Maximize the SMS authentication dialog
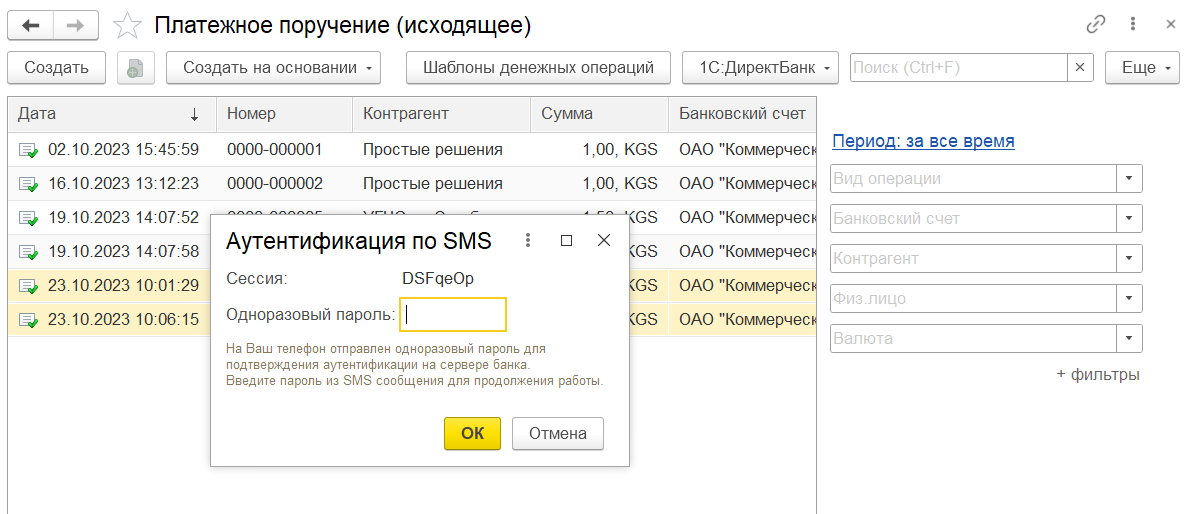The image size is (1188, 514). coord(566,240)
